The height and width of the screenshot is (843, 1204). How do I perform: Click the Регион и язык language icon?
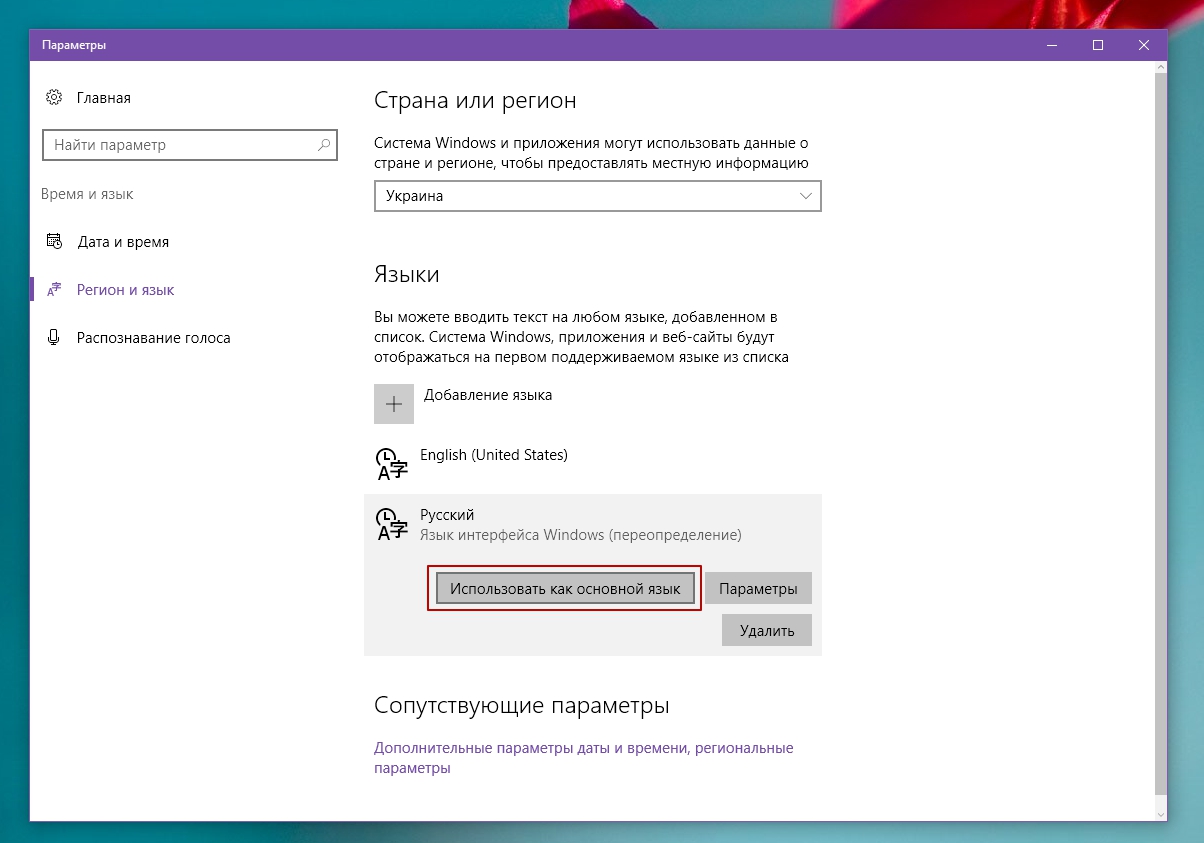pos(54,290)
